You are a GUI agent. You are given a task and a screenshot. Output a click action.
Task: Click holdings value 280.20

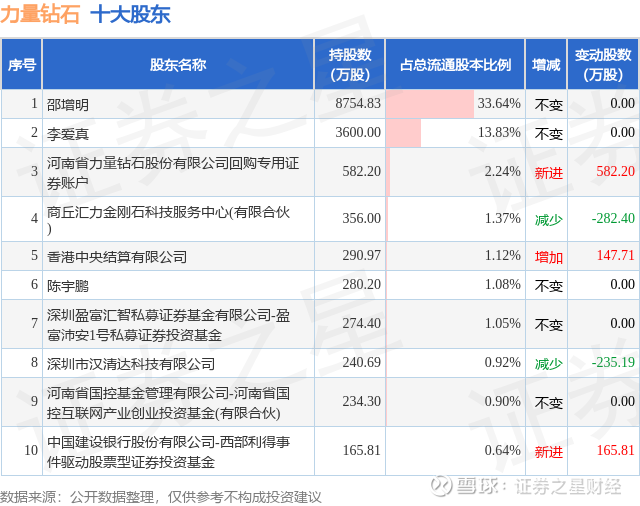[x=362, y=284]
